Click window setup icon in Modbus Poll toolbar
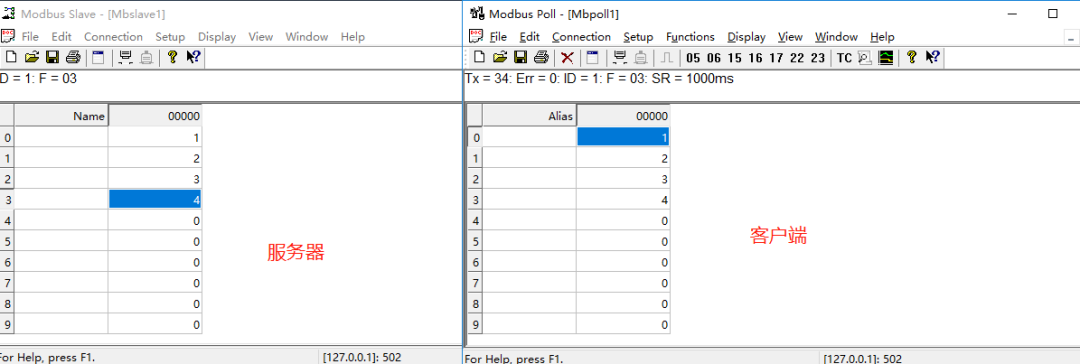The height and width of the screenshot is (364, 1080). [592, 57]
